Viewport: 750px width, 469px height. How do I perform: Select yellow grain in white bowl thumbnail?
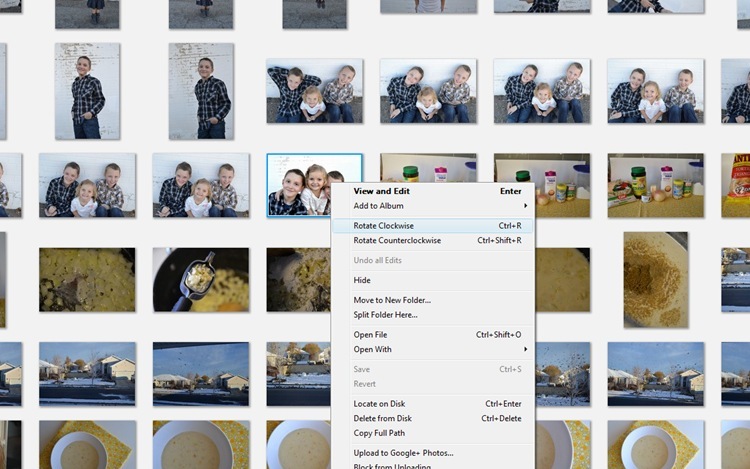656,280
